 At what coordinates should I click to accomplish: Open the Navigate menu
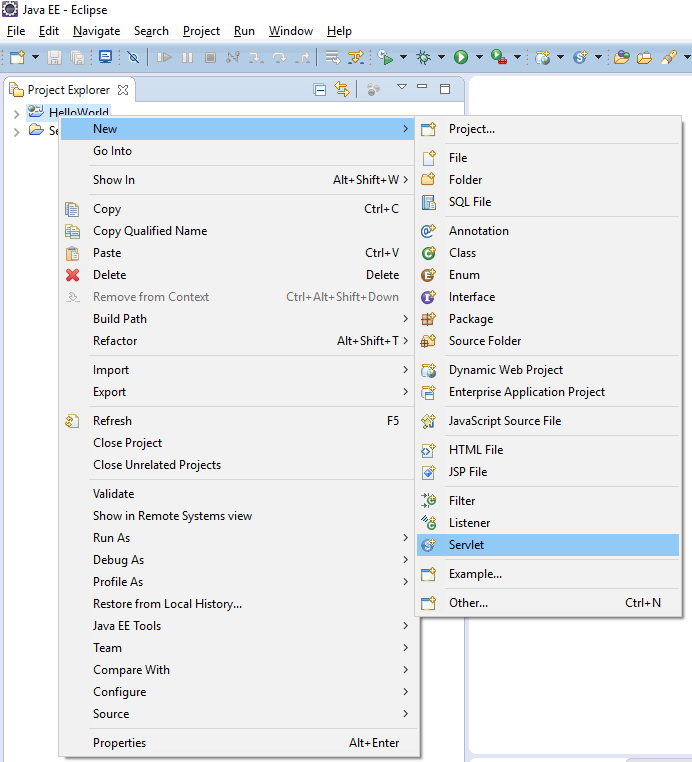(97, 31)
